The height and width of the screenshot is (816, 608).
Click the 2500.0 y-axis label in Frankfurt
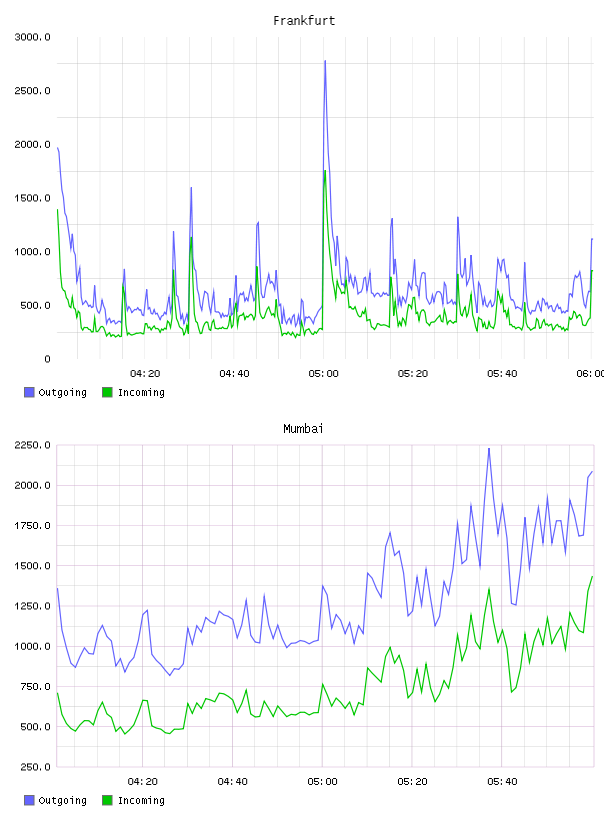32,91
